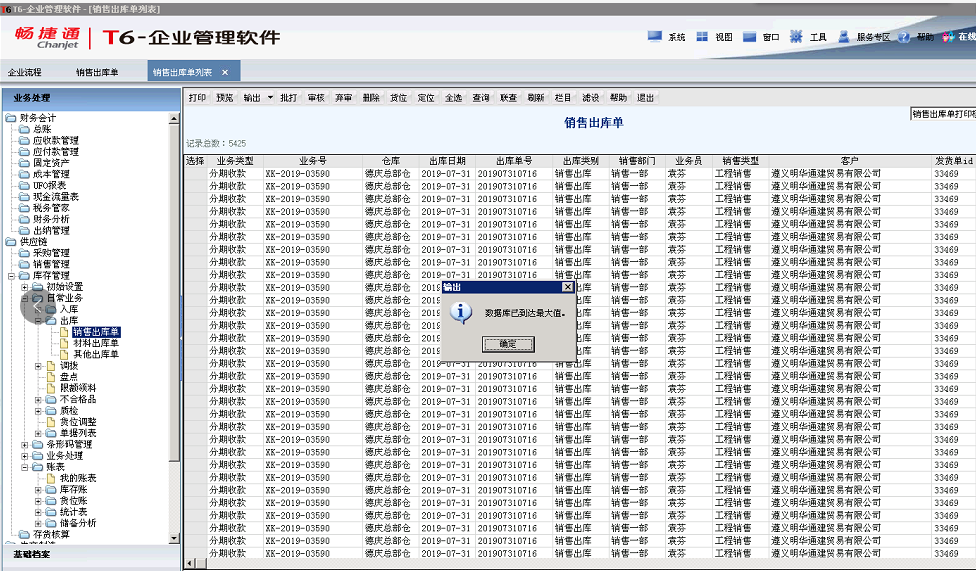Open 现金流量表 in the tree
The height and width of the screenshot is (571, 976).
(x=55, y=197)
